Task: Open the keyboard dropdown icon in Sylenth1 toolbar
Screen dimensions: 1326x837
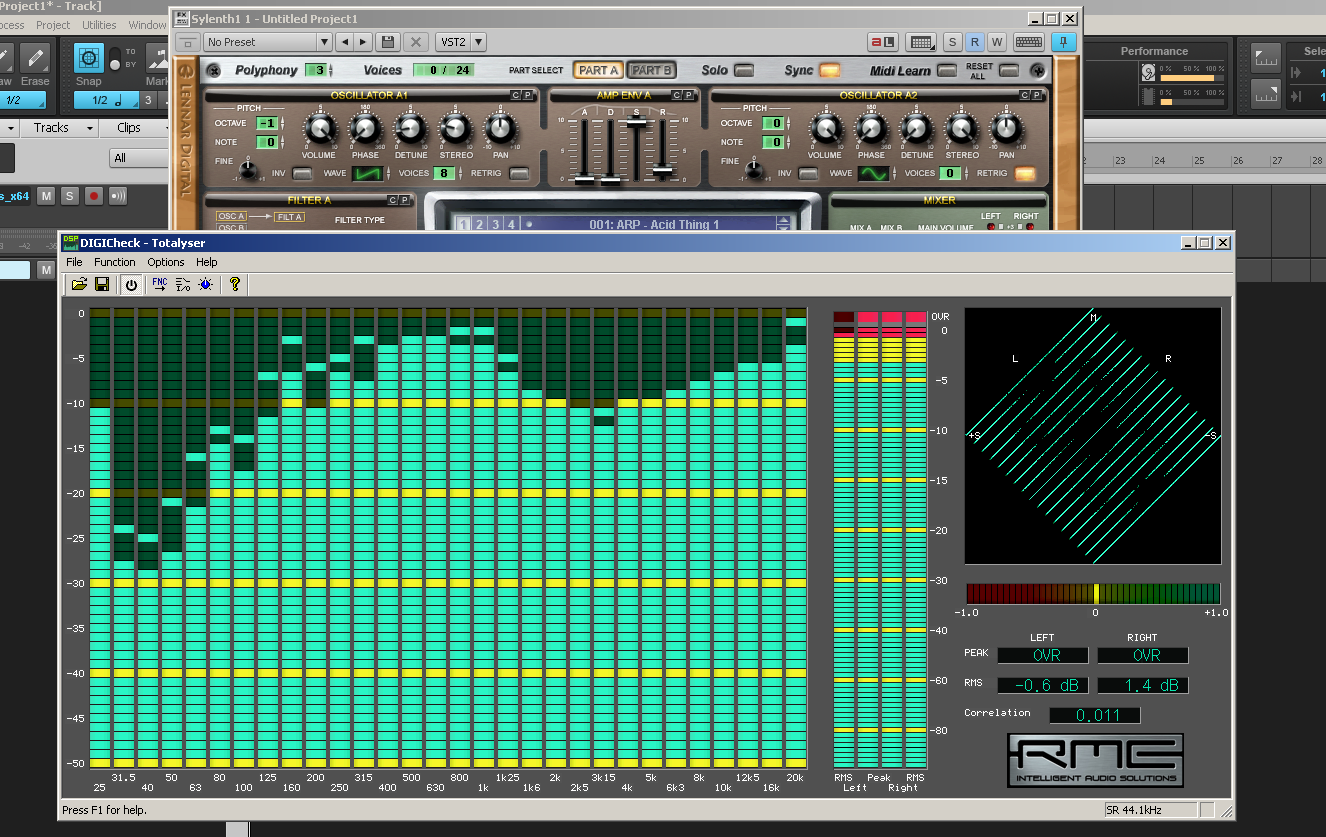Action: tap(921, 42)
